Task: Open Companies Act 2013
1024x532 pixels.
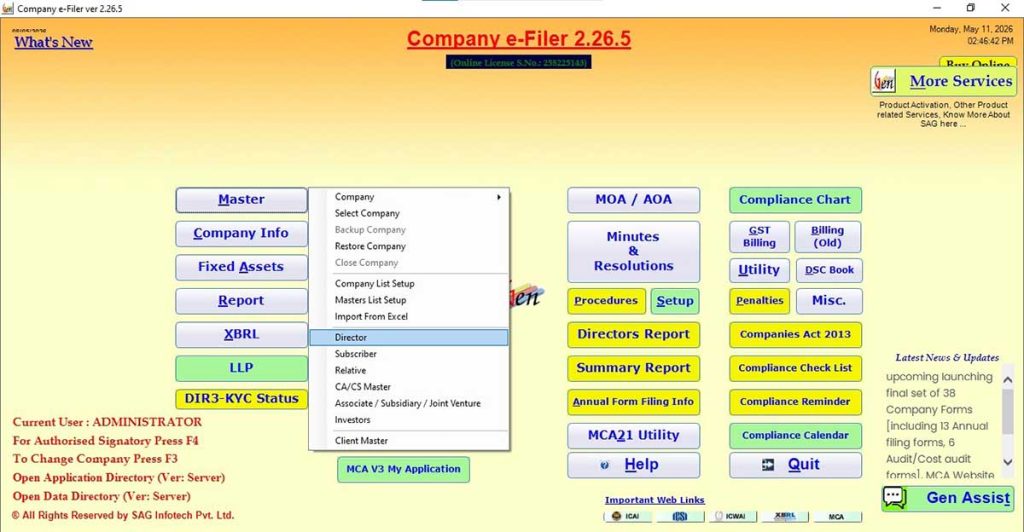Action: pyautogui.click(x=795, y=334)
